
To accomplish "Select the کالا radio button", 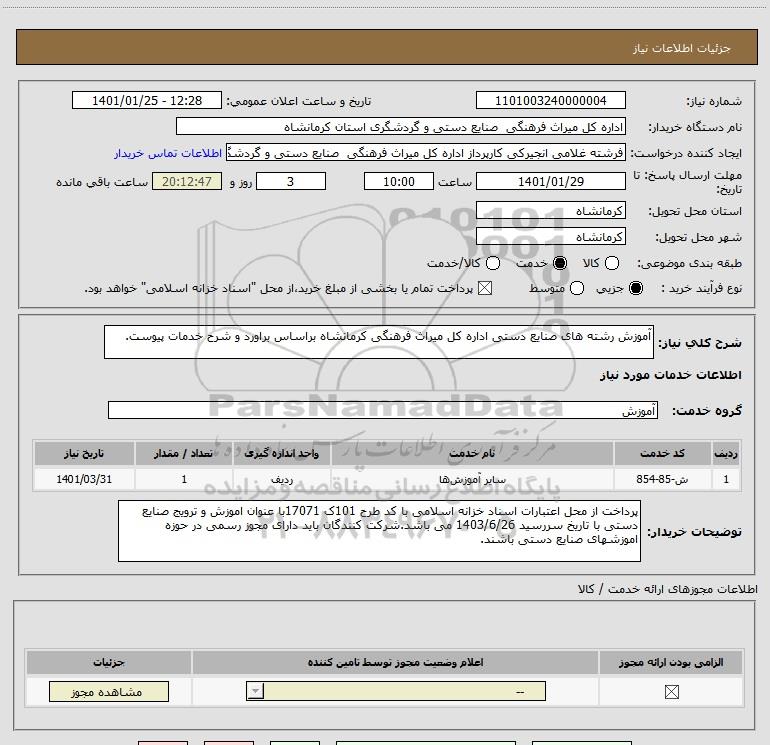I will coord(611,263).
